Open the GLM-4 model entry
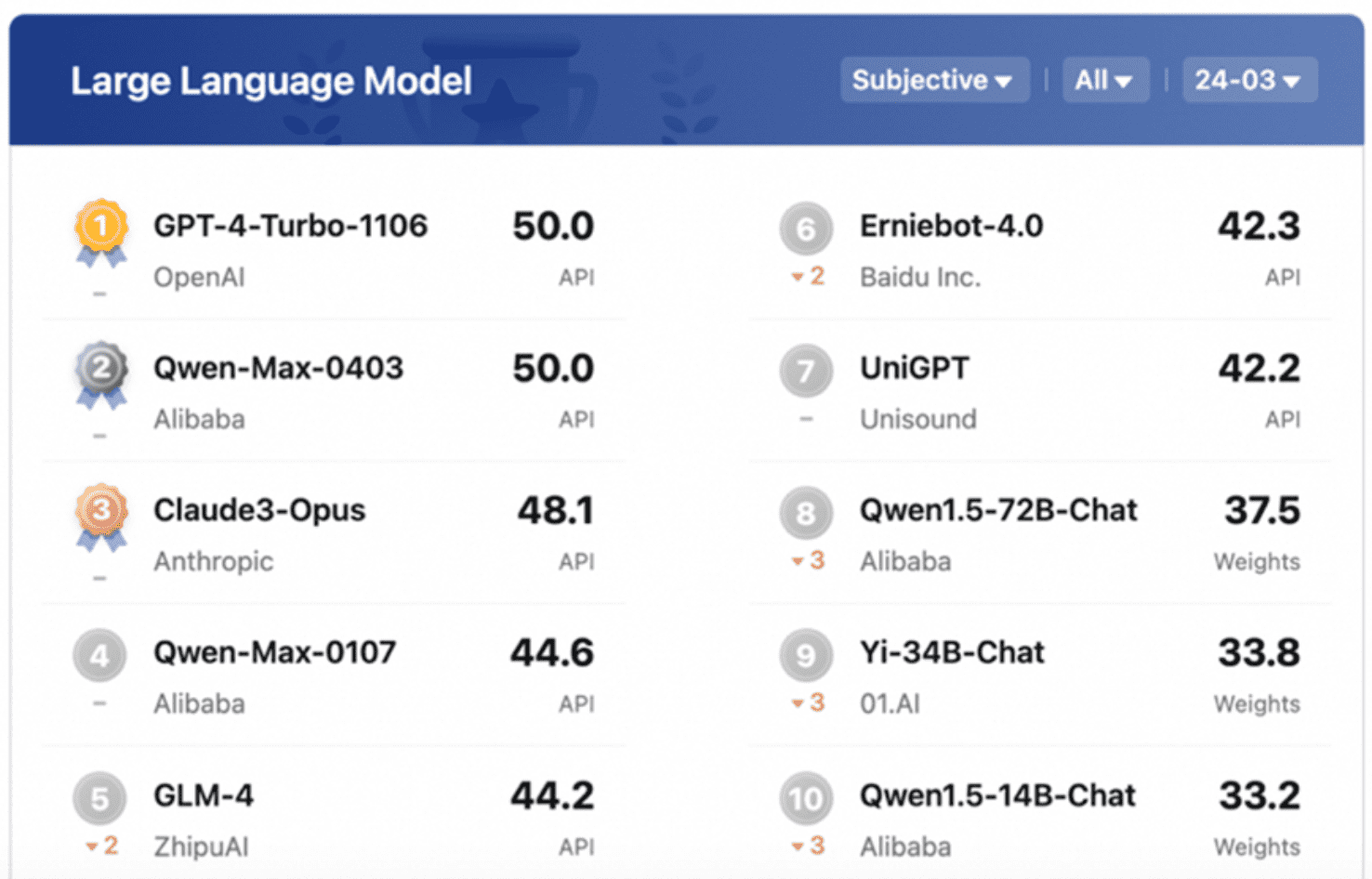This screenshot has width=1372, height=879. click(204, 795)
